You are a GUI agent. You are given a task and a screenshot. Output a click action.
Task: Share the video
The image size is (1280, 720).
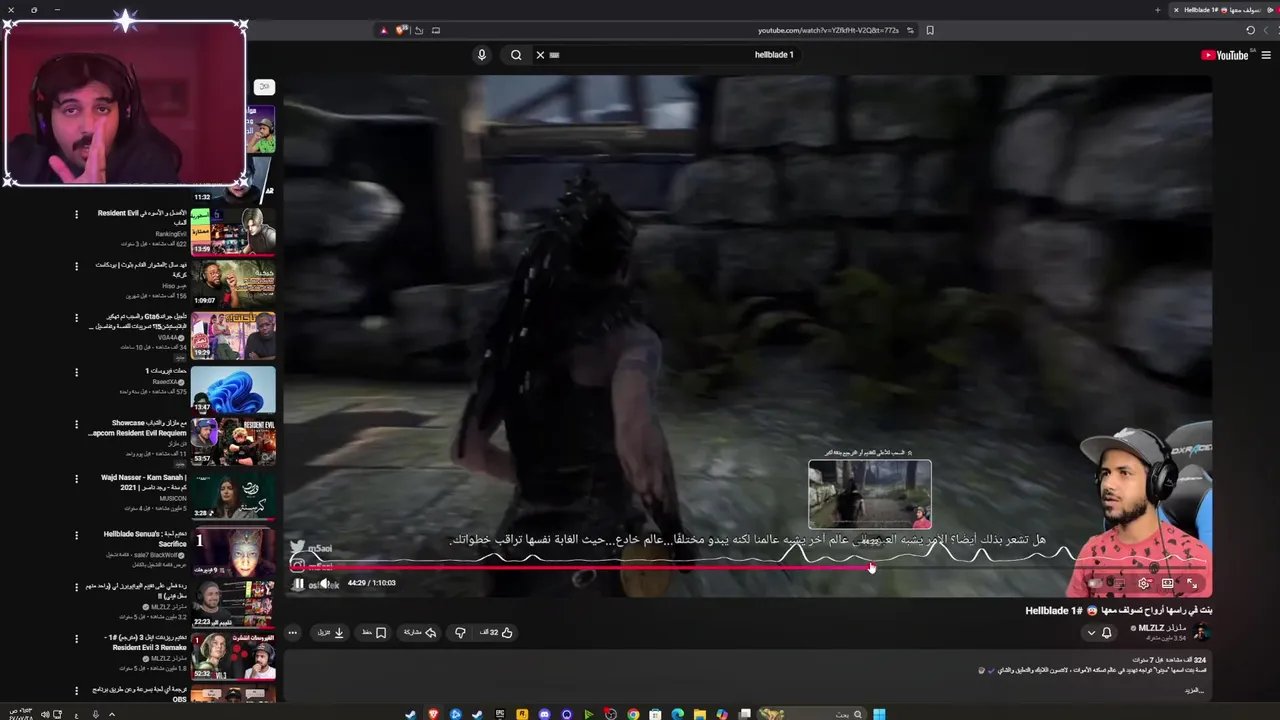(x=420, y=632)
